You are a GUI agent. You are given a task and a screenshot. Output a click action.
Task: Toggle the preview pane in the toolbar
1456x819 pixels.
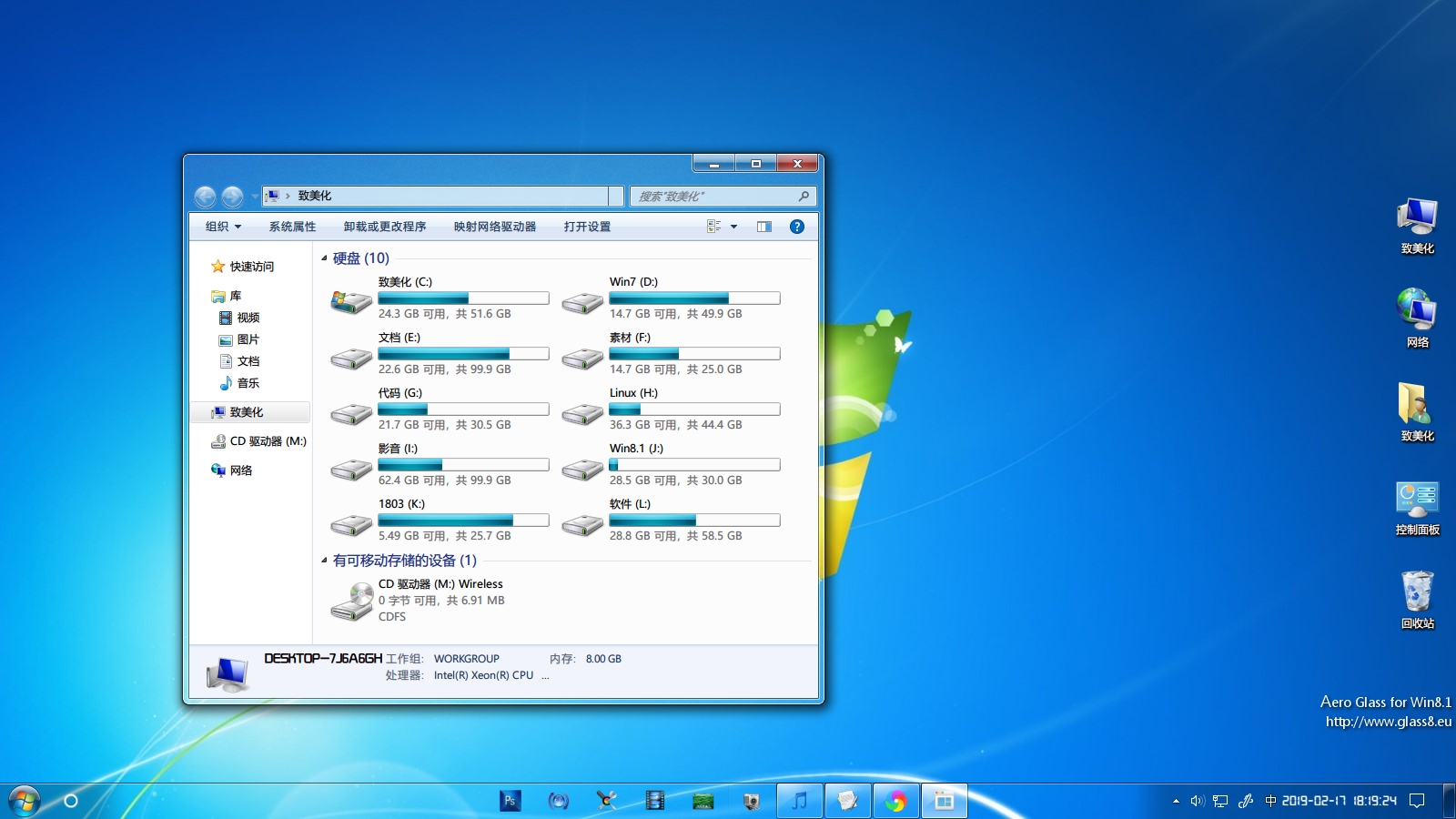[764, 226]
